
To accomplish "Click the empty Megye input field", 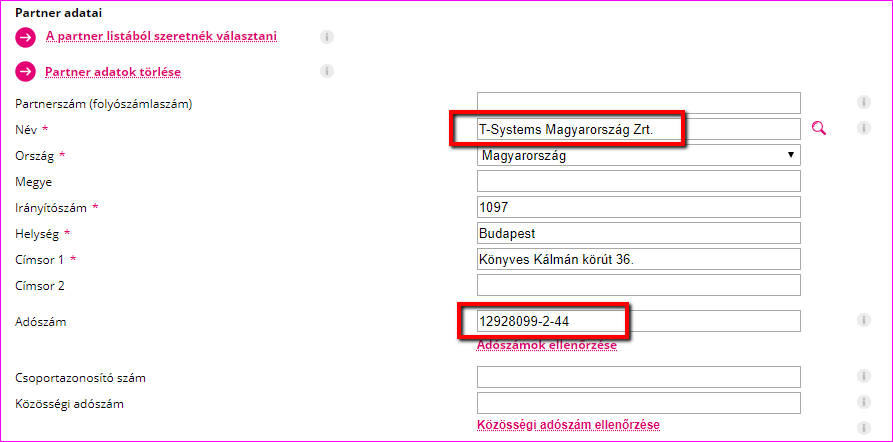I will [x=638, y=181].
